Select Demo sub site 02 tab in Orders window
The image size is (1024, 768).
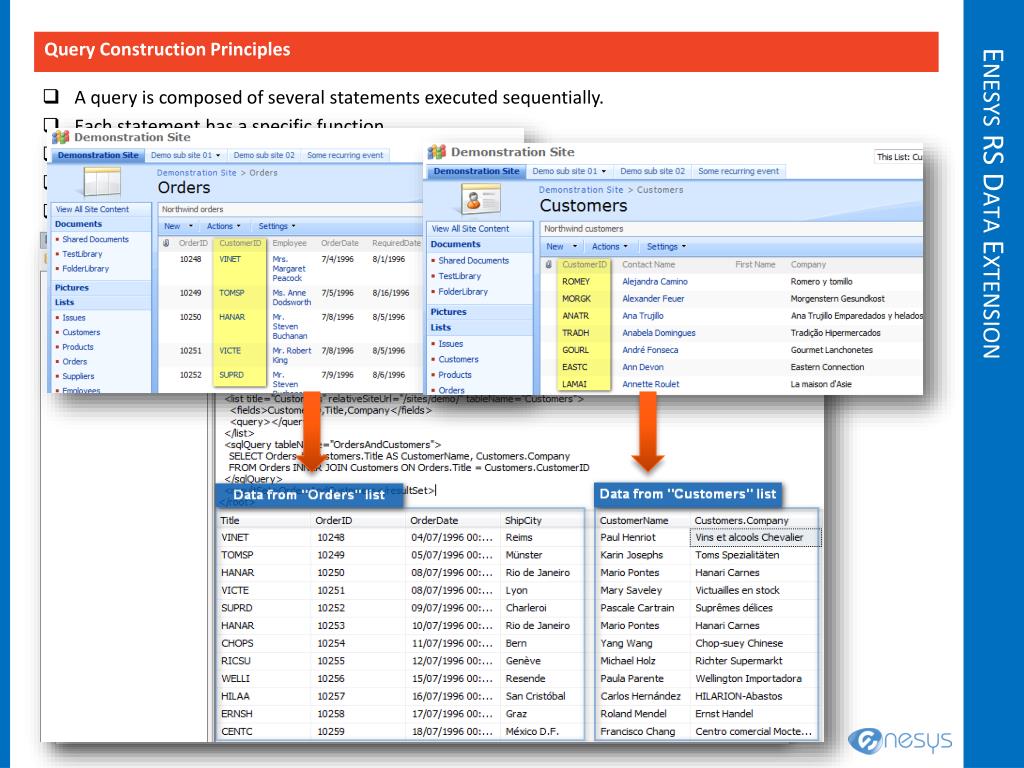pos(264,155)
